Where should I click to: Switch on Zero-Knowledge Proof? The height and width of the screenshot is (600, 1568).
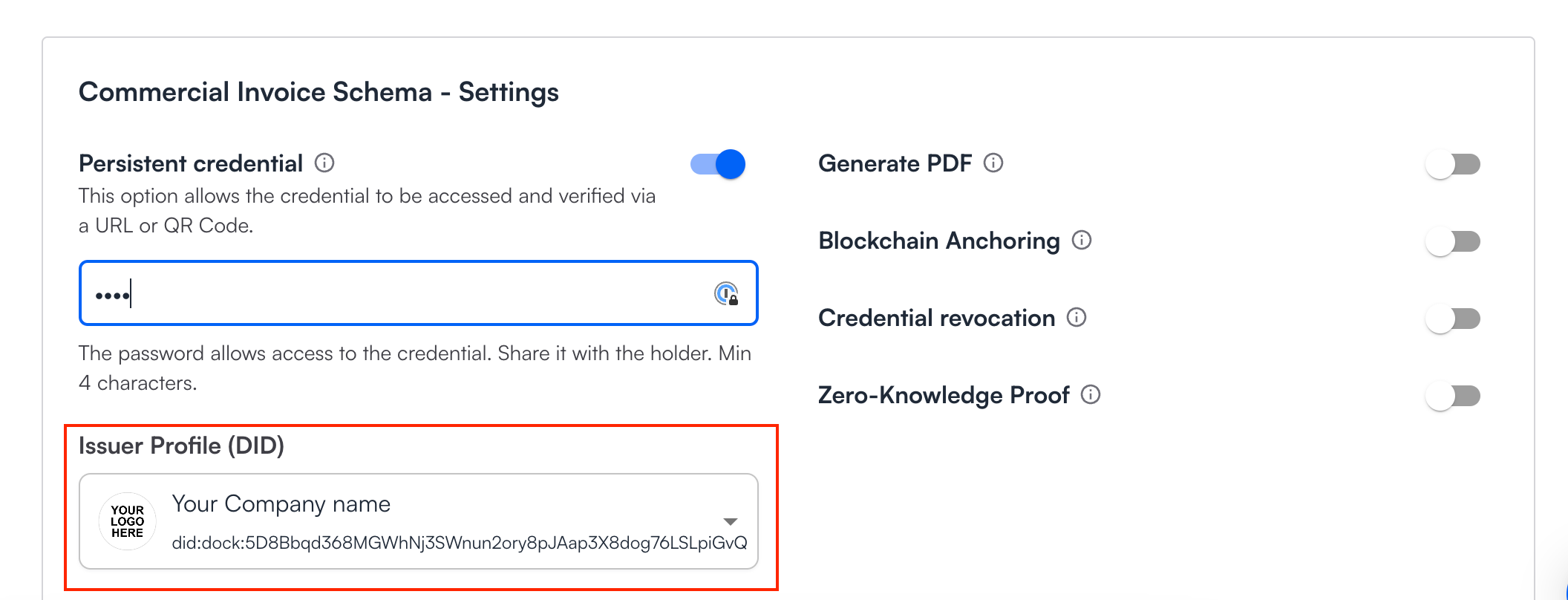coord(1453,396)
